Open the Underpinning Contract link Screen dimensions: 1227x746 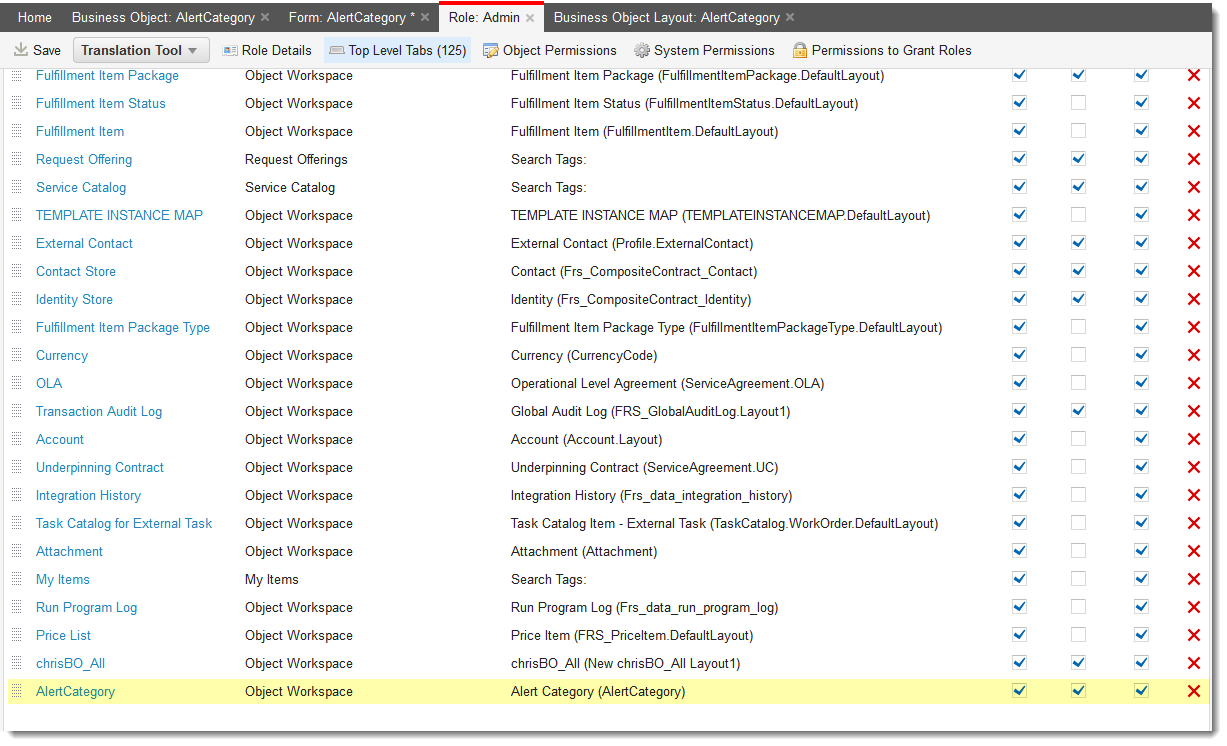click(x=100, y=467)
